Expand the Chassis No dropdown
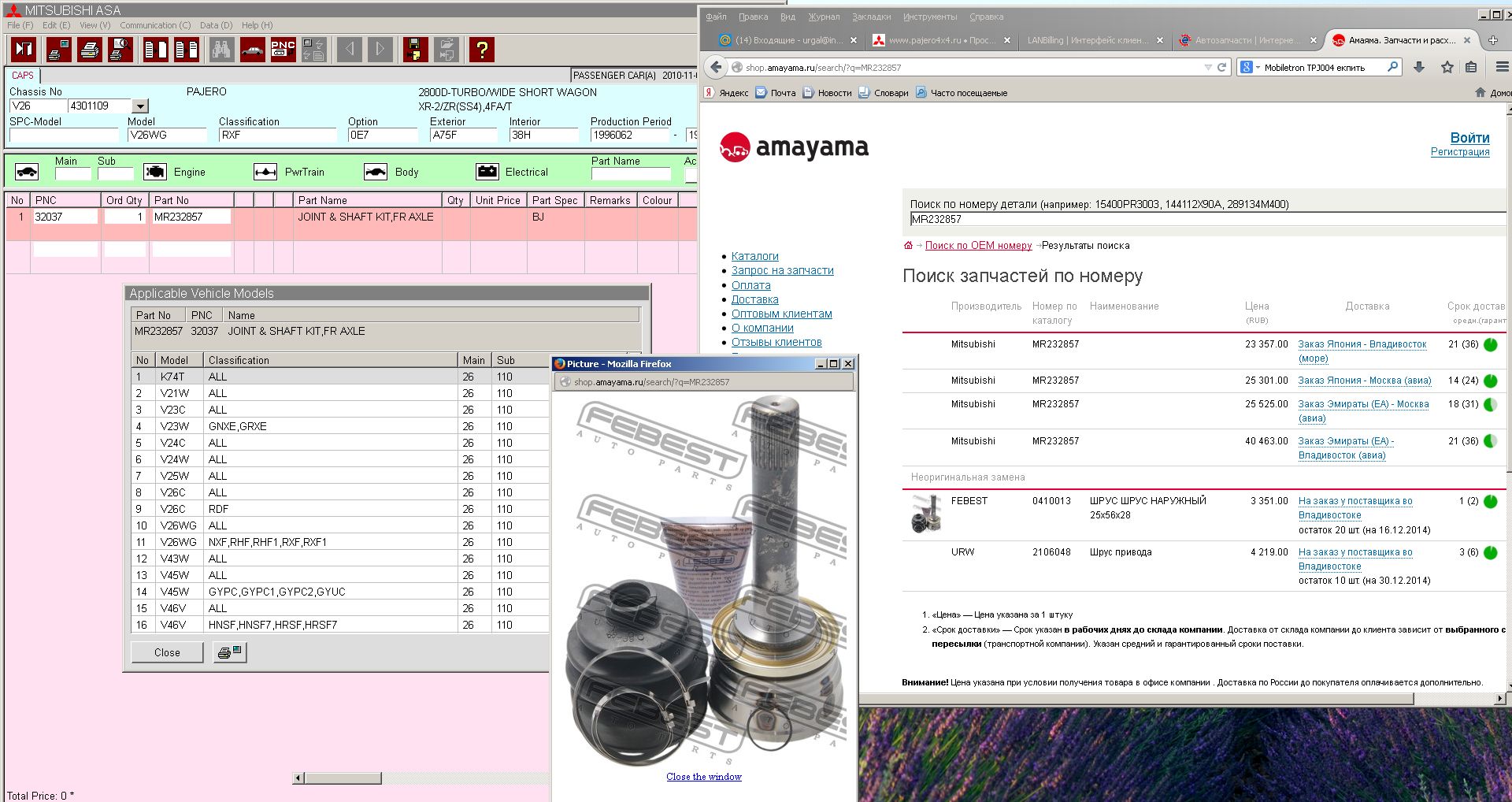 tap(140, 106)
